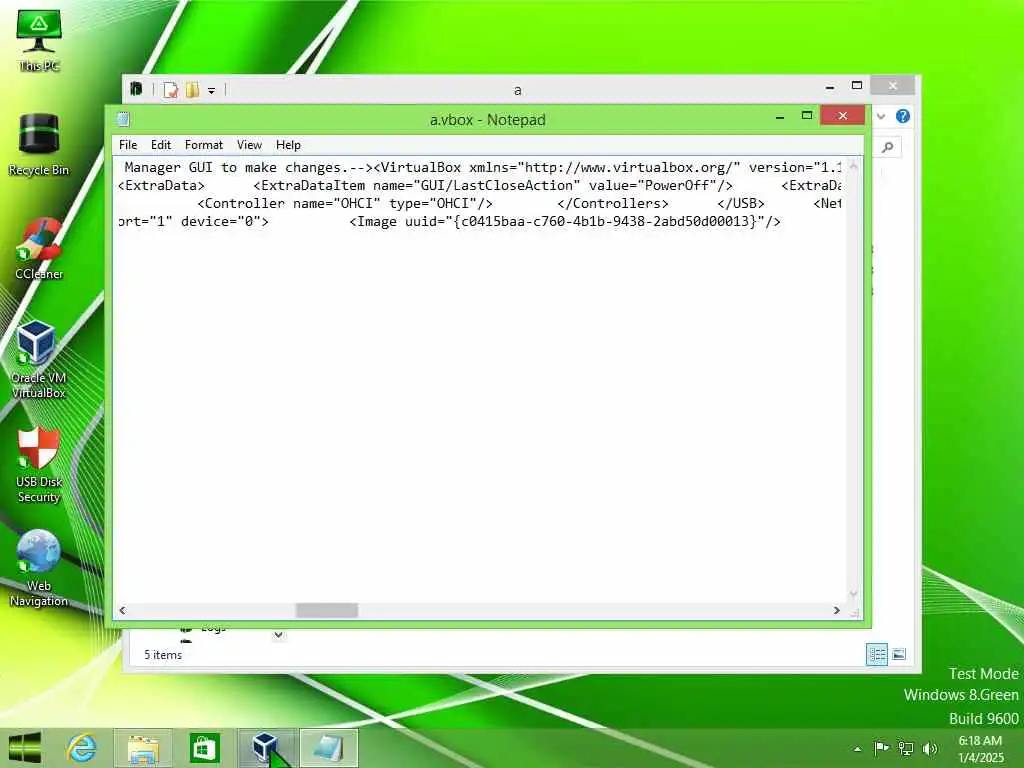Image resolution: width=1024 pixels, height=768 pixels.
Task: Launch CCleaner from the desktop
Action: click(x=39, y=249)
